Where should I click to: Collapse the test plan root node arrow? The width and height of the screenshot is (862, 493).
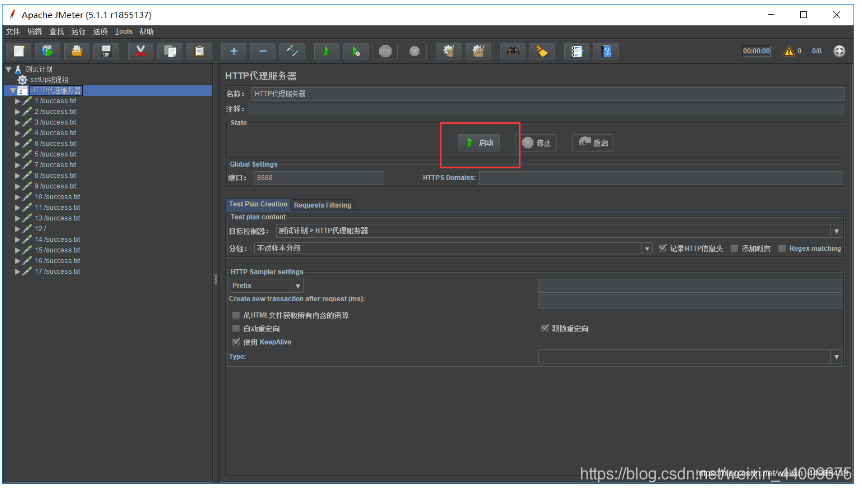[8, 69]
